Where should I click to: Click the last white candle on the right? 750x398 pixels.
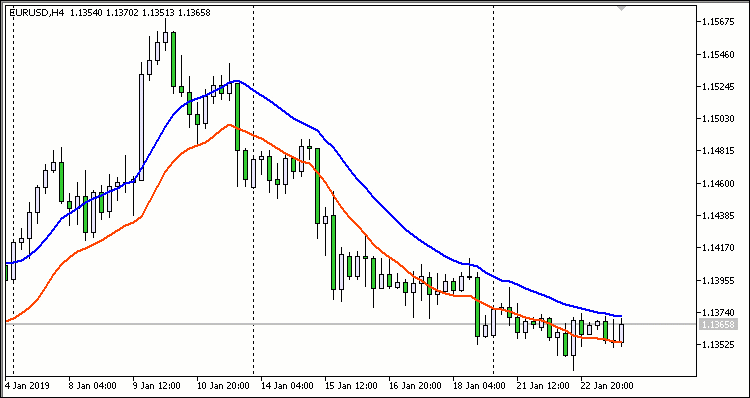[621, 333]
